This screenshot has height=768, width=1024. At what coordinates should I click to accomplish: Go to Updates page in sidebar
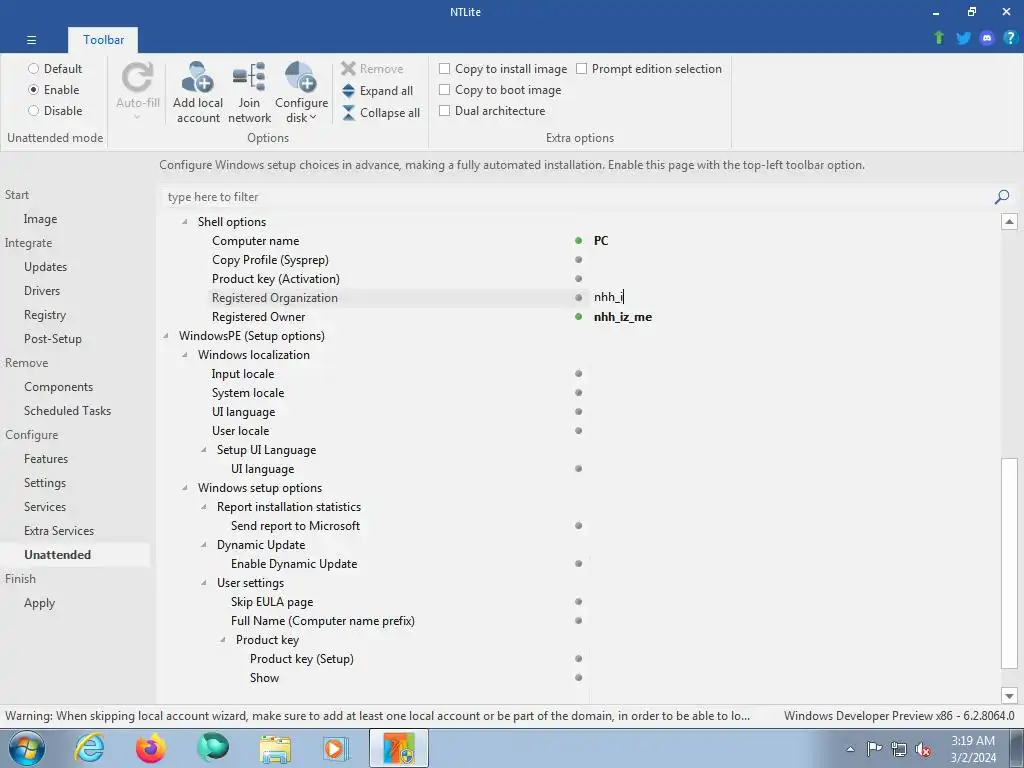(x=45, y=266)
